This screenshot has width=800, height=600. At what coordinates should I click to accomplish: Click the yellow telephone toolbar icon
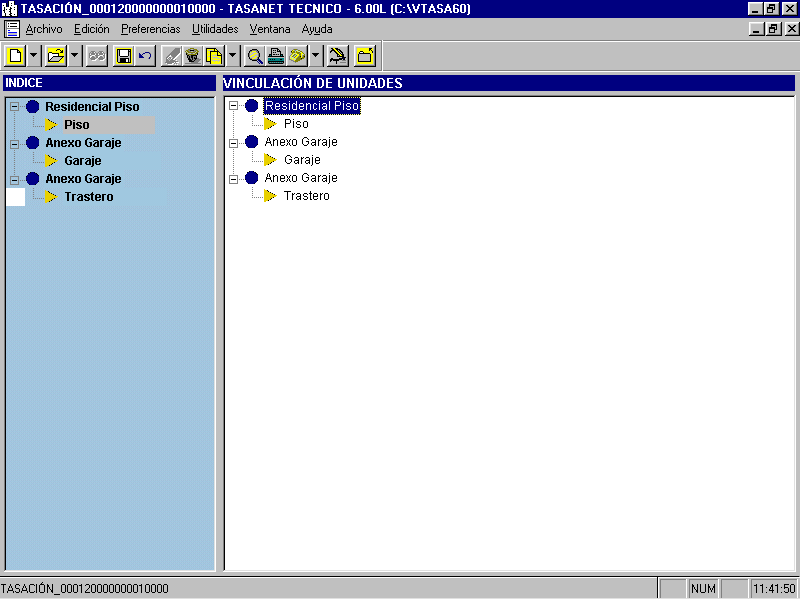pos(297,56)
